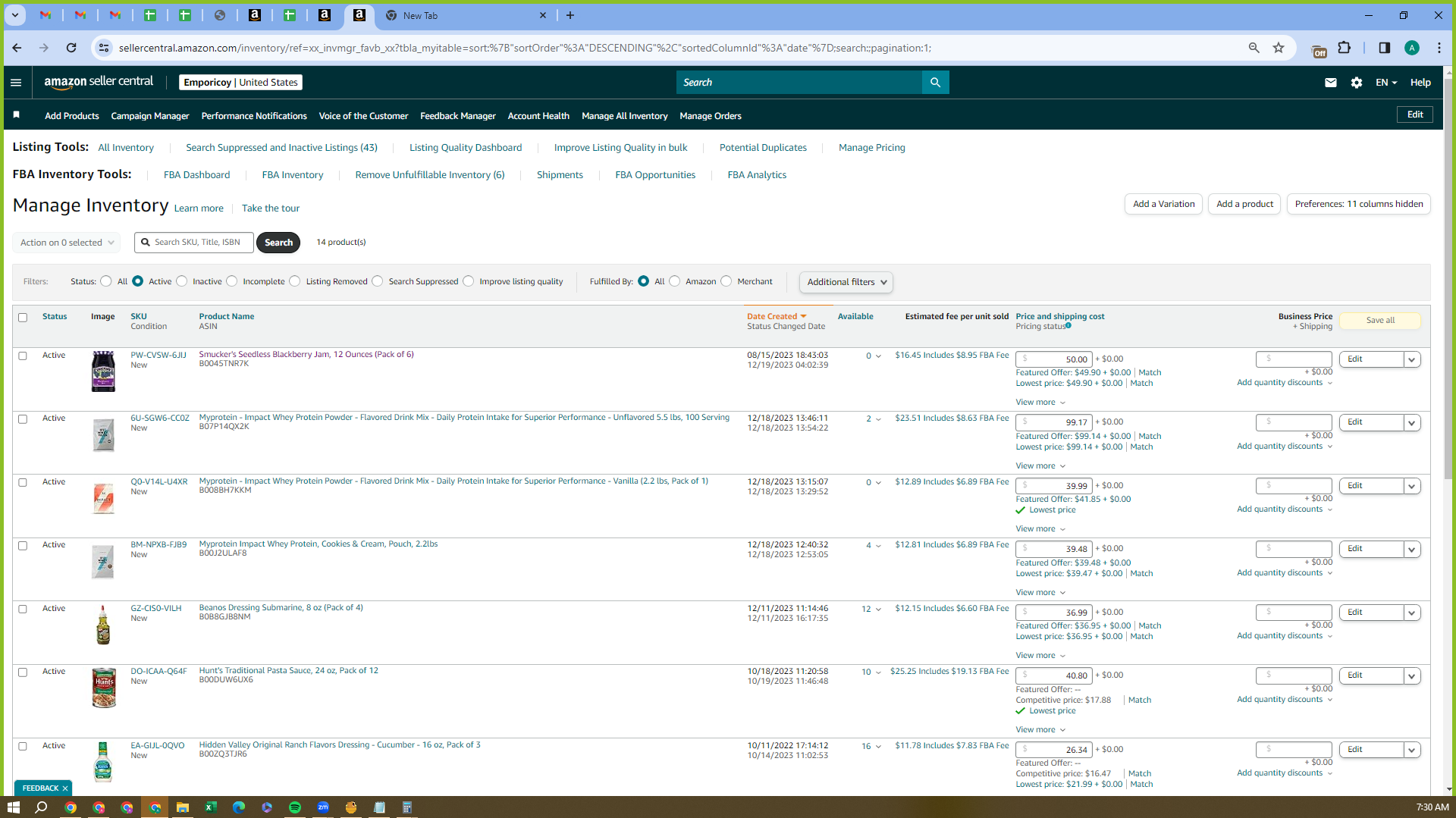
Task: Open the Shipments tool
Action: pos(560,175)
